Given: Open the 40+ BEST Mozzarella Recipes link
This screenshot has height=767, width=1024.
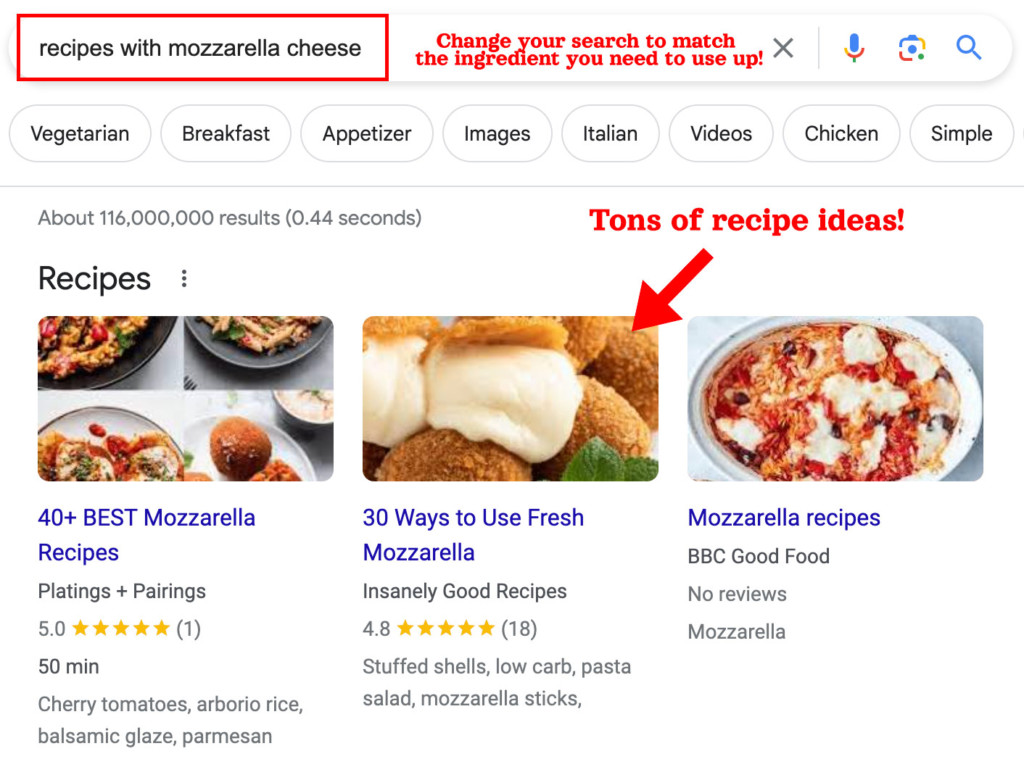Looking at the screenshot, I should (x=146, y=535).
